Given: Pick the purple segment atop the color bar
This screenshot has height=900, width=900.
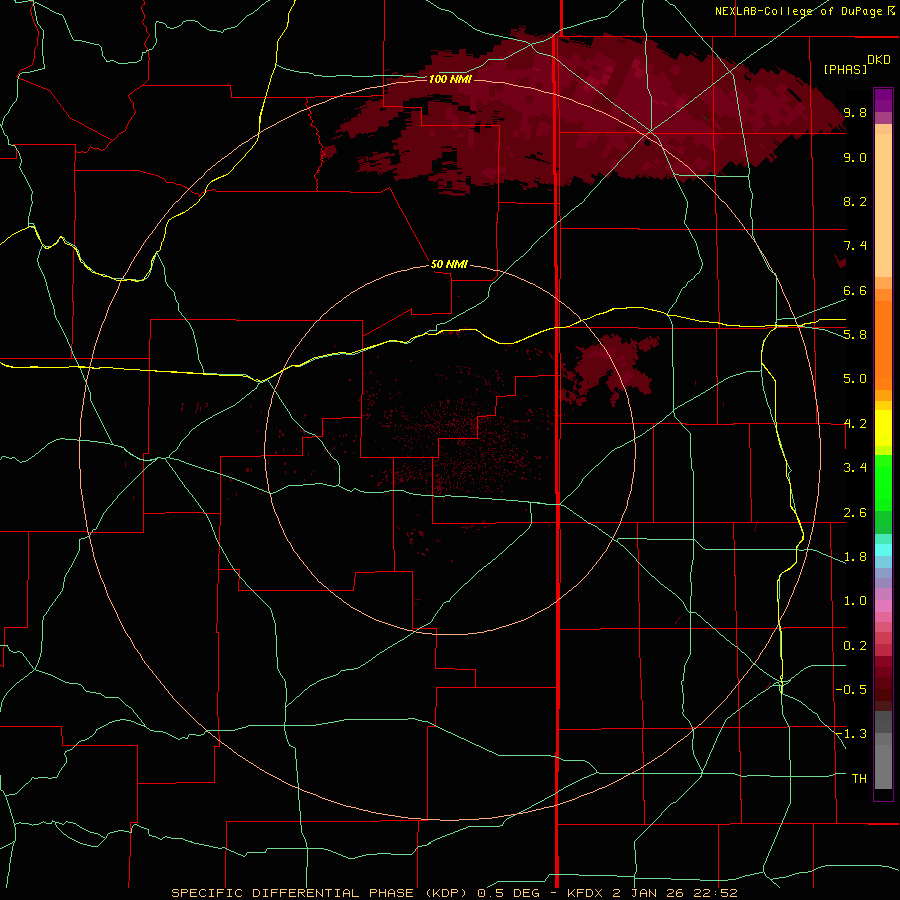Looking at the screenshot, I should pyautogui.click(x=883, y=100).
